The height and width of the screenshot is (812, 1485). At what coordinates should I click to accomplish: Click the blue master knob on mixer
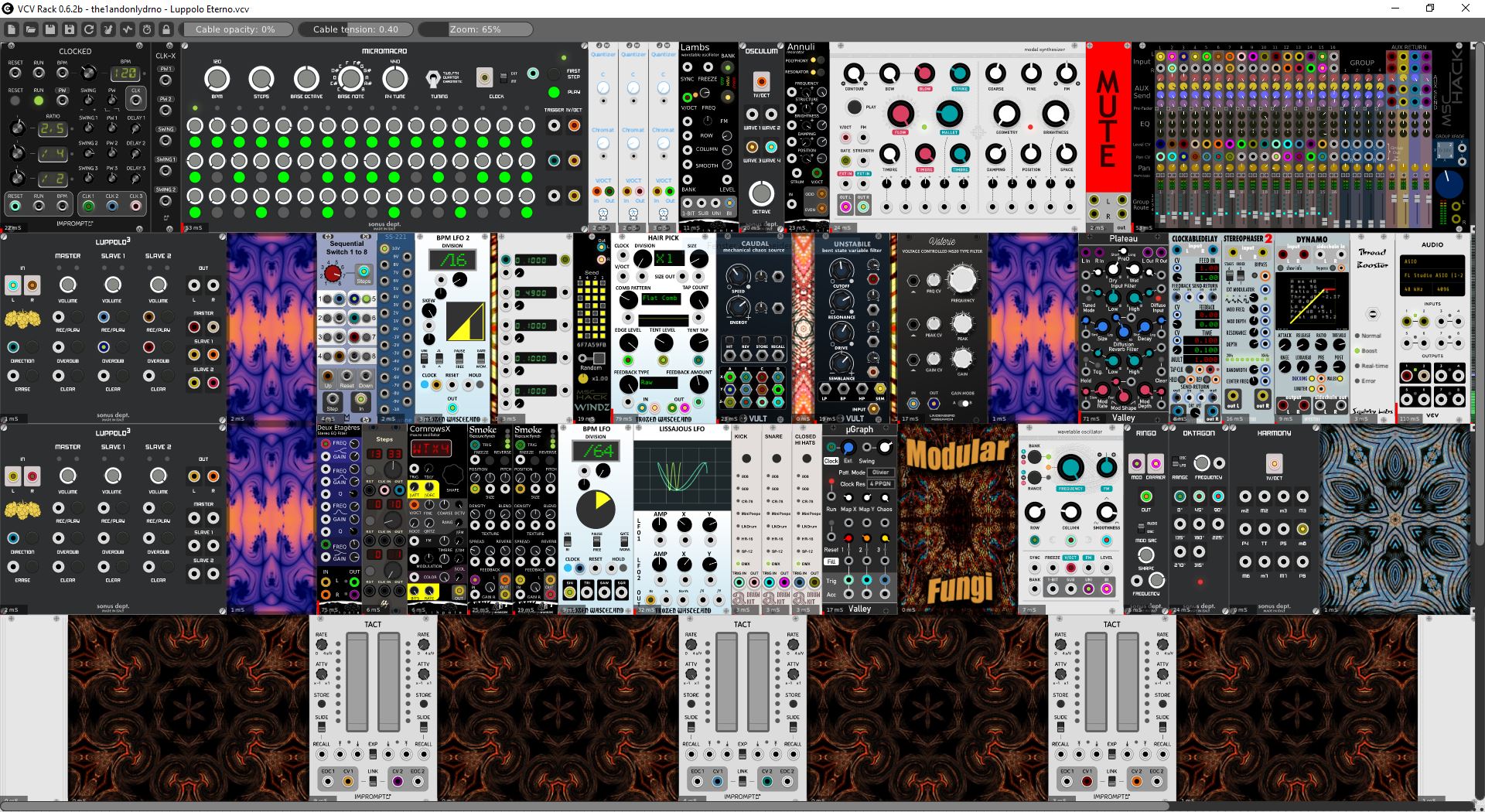[1449, 186]
